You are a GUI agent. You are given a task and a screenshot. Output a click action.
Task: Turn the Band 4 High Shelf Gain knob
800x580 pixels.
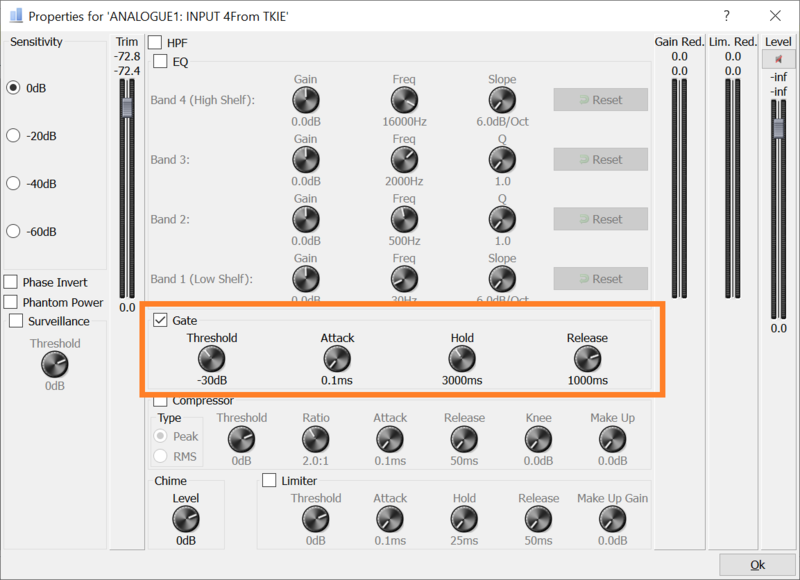(305, 99)
